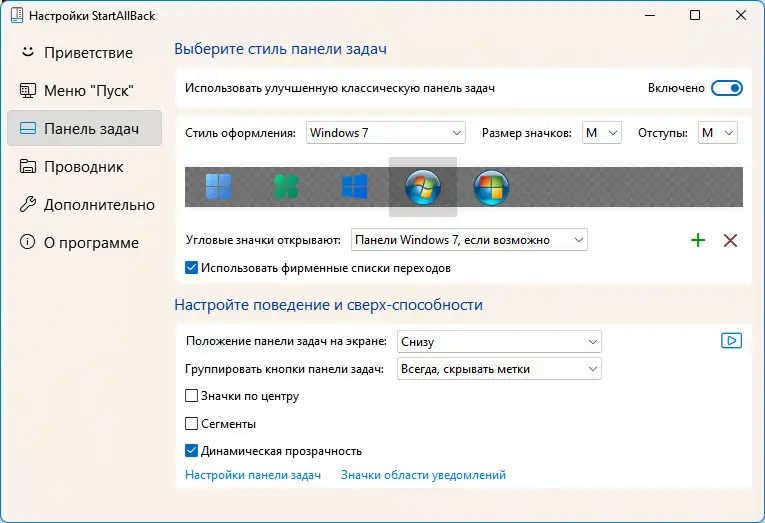Click the info icon next to О программе
765x523 pixels.
click(x=27, y=242)
